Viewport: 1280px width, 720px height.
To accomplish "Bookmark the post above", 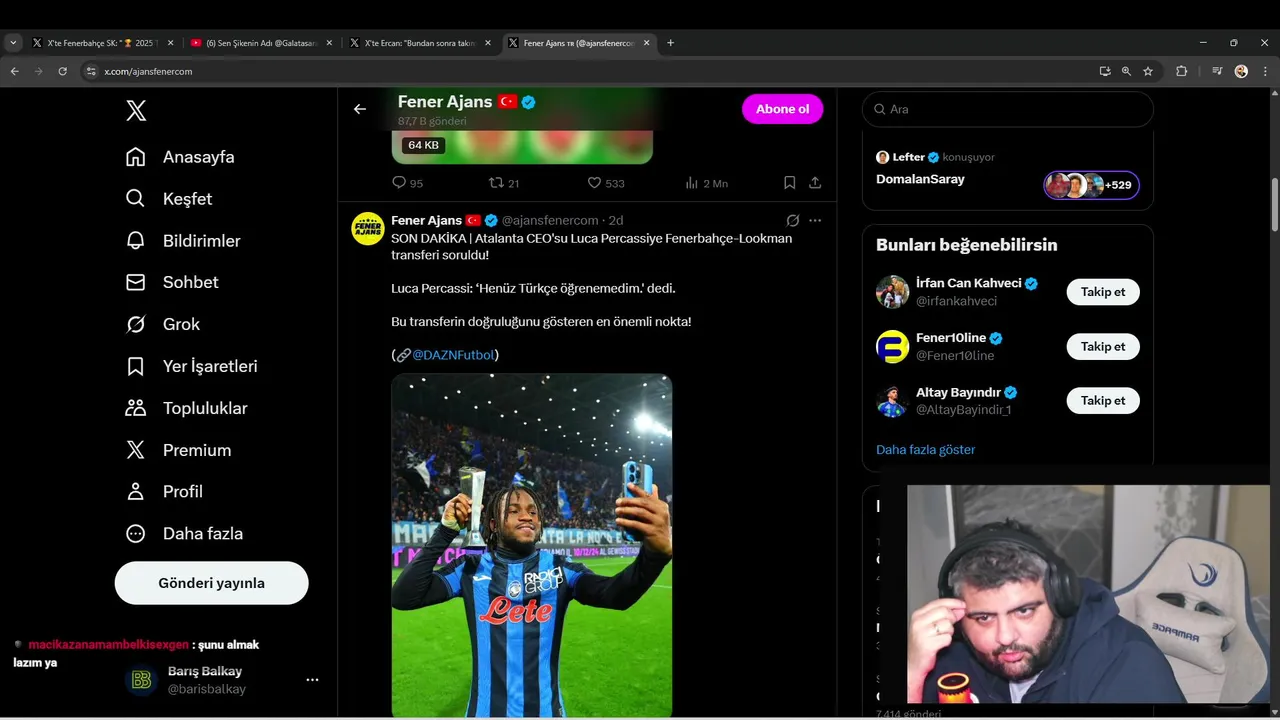I will 789,183.
